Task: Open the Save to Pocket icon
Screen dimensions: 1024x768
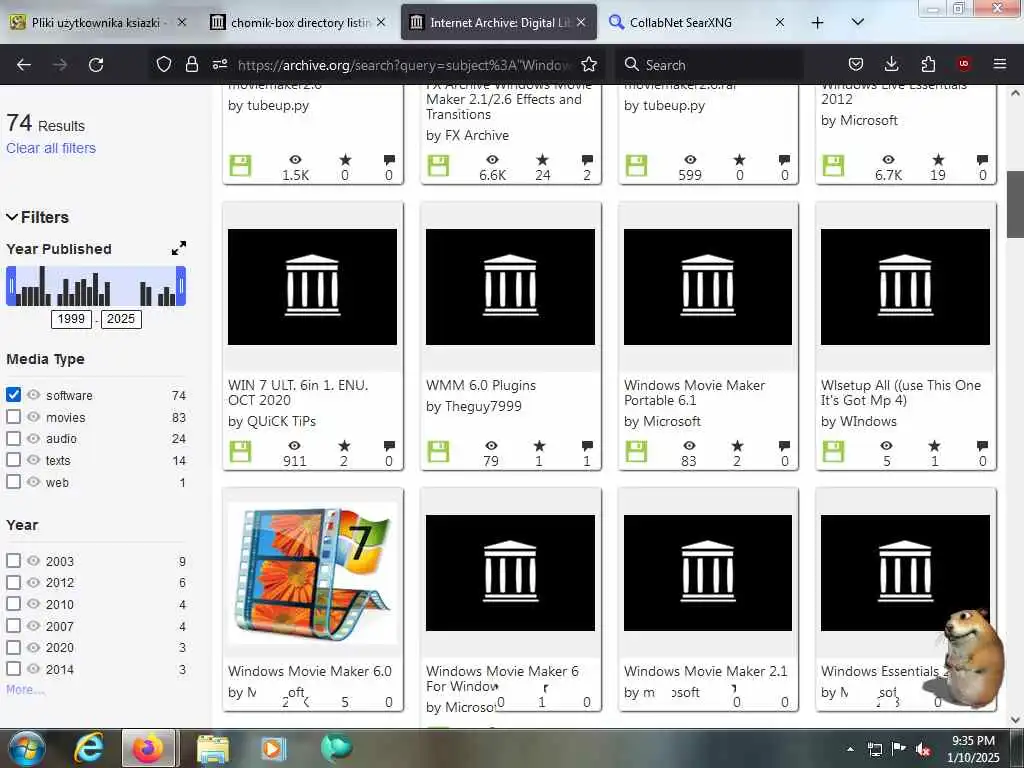Action: [x=856, y=64]
